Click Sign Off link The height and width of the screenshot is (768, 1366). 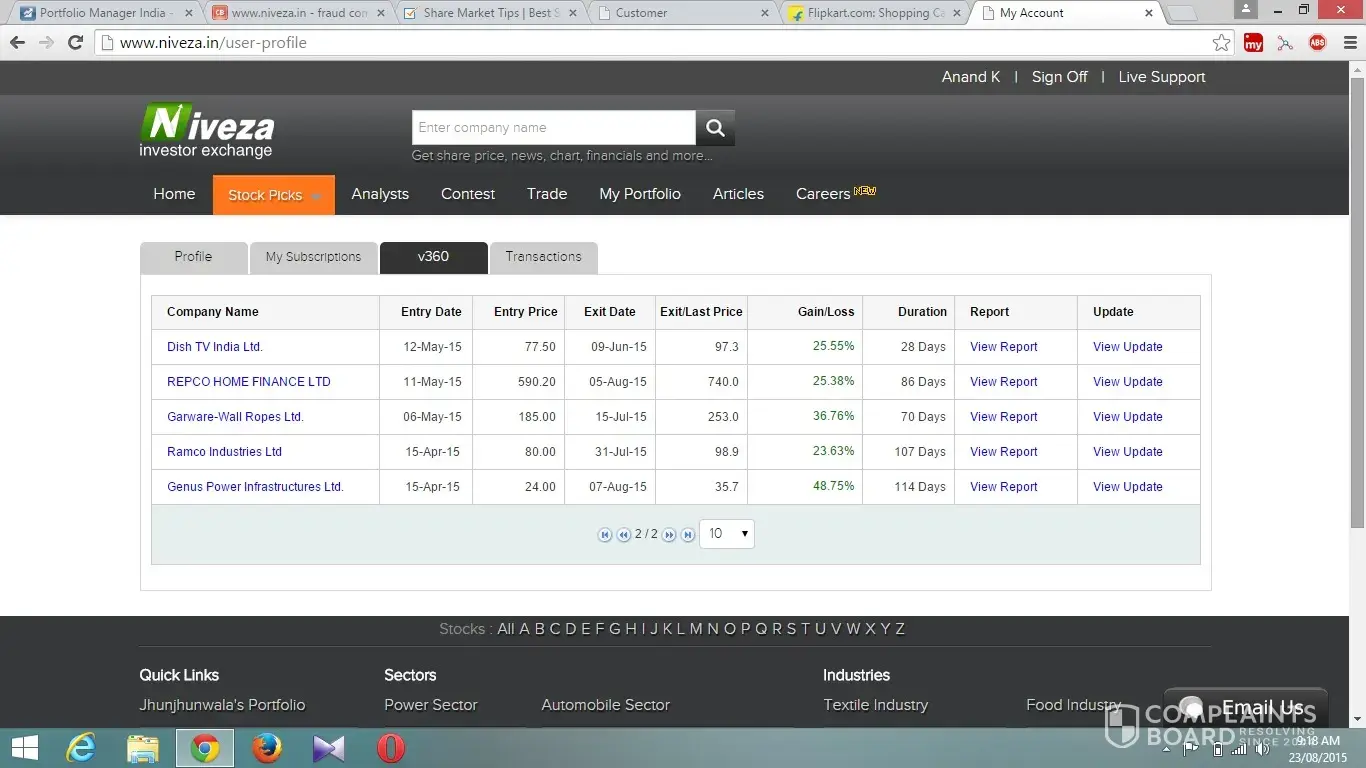[1059, 77]
